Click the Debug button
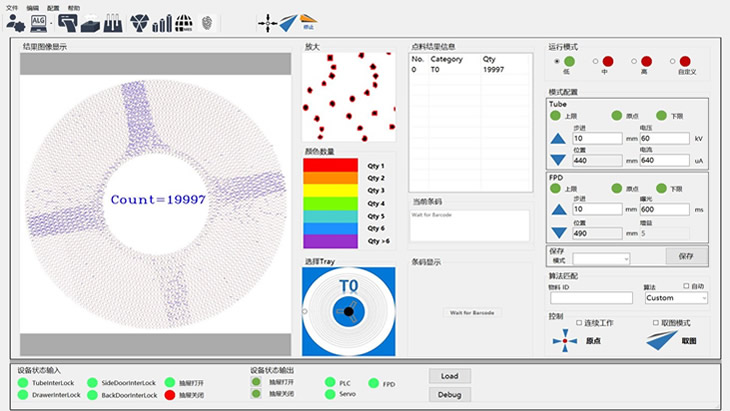730x411 pixels. coord(450,395)
